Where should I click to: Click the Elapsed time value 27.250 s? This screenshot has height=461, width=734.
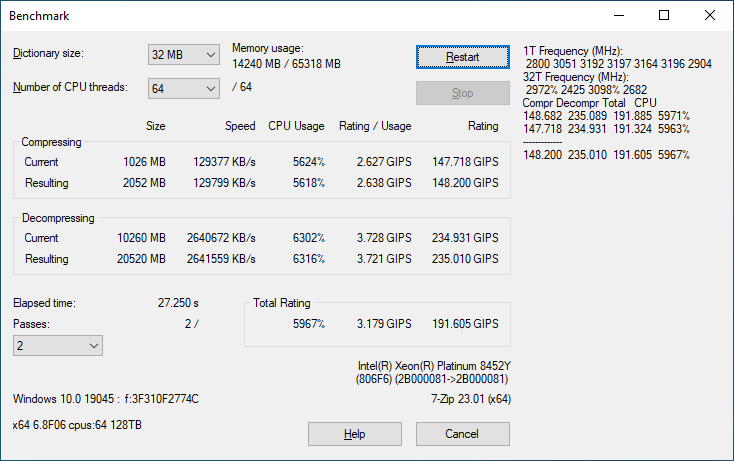(x=178, y=302)
